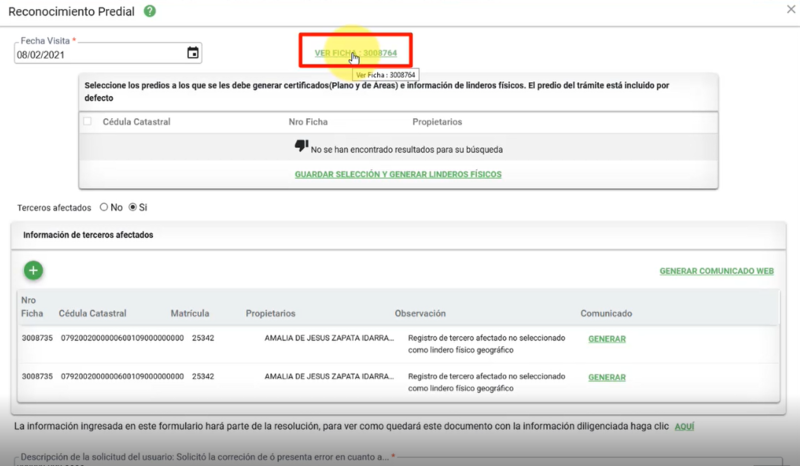Click Generar in the second tercero row
Viewport: 800px width, 466px height.
tap(607, 377)
